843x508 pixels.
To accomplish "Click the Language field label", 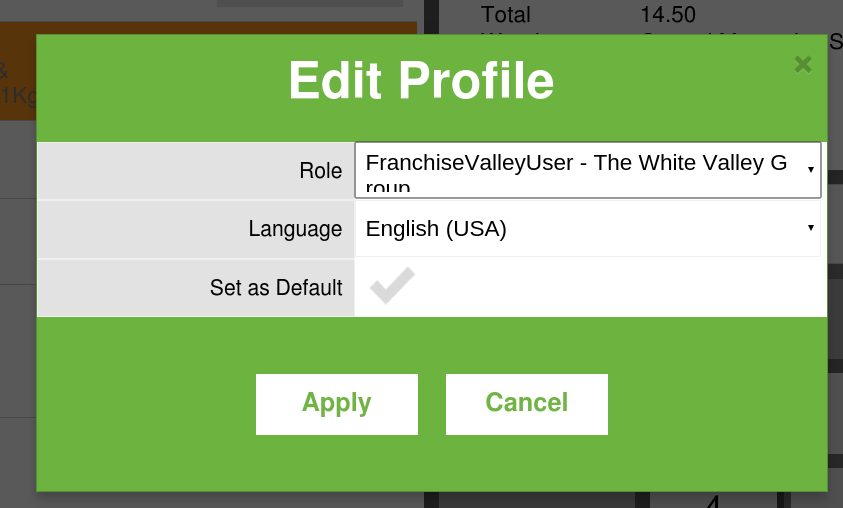I will coord(295,229).
